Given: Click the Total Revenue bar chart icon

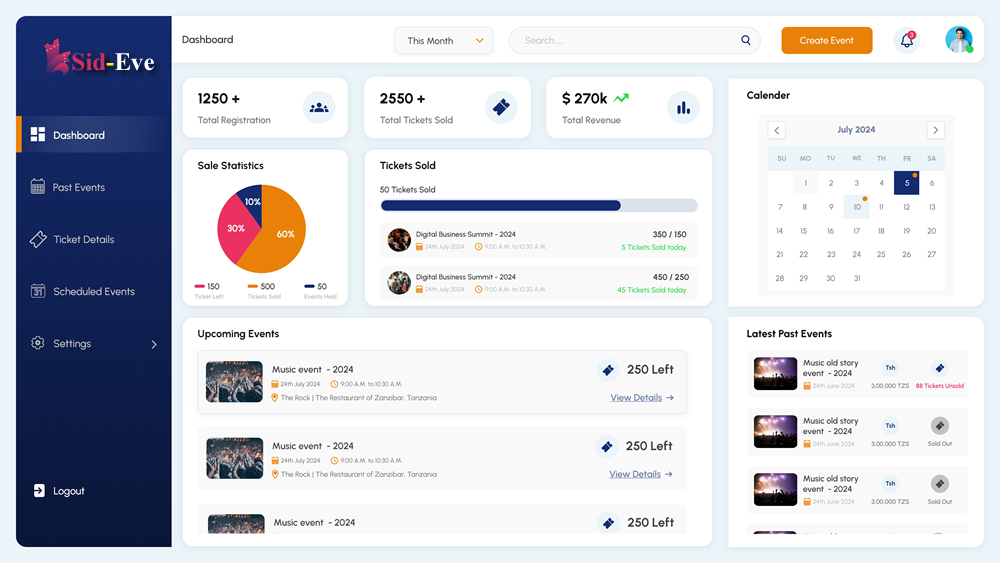Looking at the screenshot, I should (x=683, y=107).
